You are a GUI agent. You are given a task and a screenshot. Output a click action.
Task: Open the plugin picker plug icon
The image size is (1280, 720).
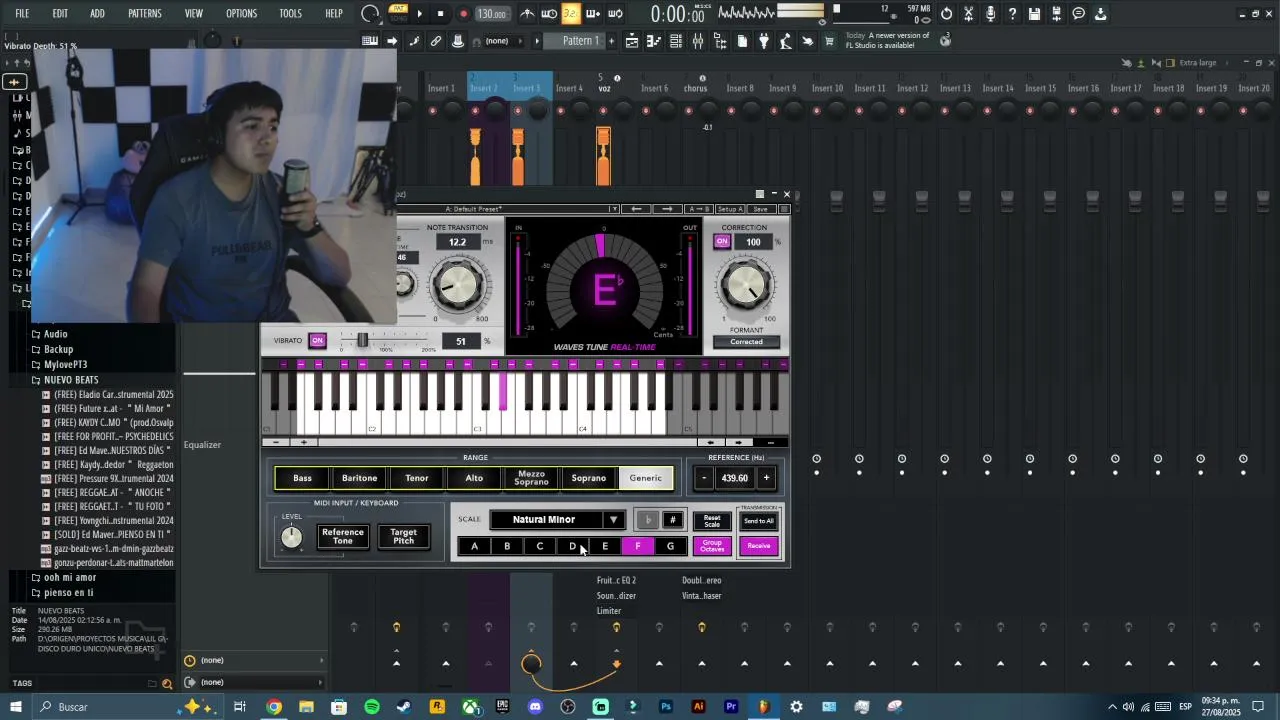[764, 41]
